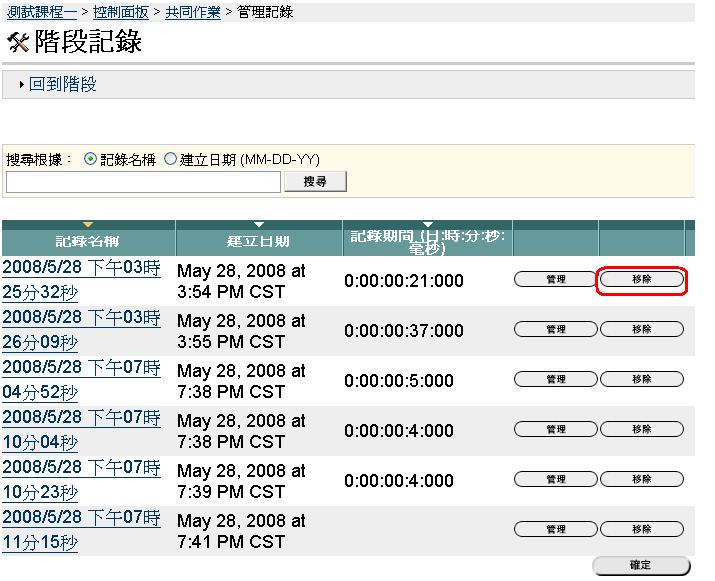Select the 記錄名稱 radio button
This screenshot has width=715, height=581.
pos(91,159)
